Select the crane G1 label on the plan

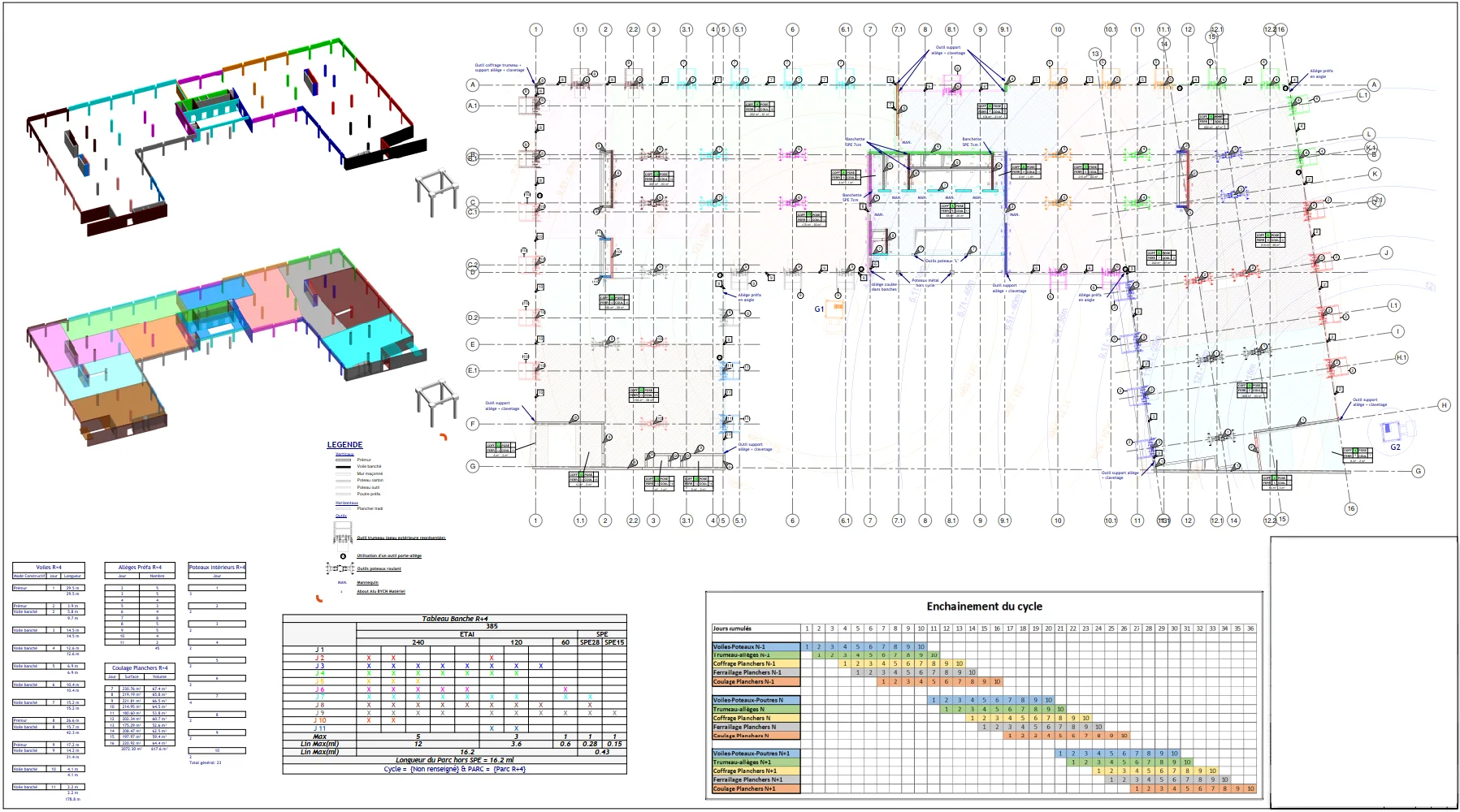pos(819,309)
